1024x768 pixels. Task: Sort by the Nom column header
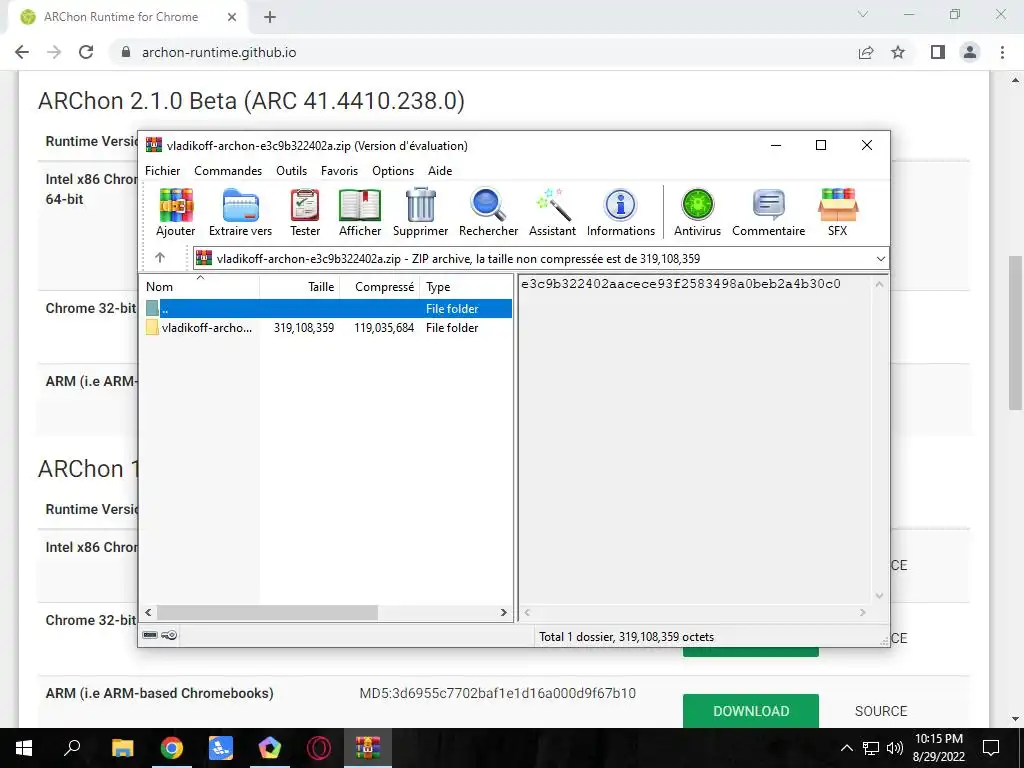point(200,287)
